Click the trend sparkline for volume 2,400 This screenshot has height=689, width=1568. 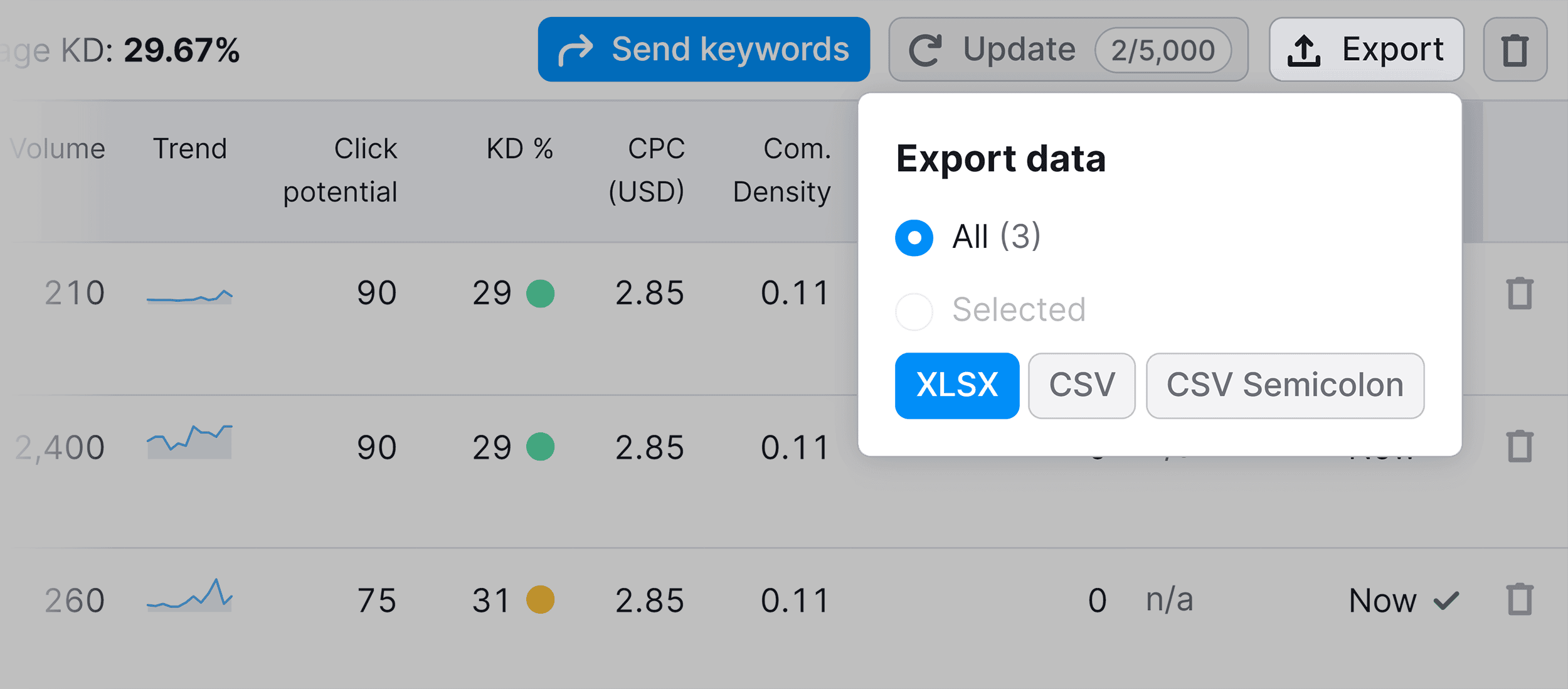[189, 442]
